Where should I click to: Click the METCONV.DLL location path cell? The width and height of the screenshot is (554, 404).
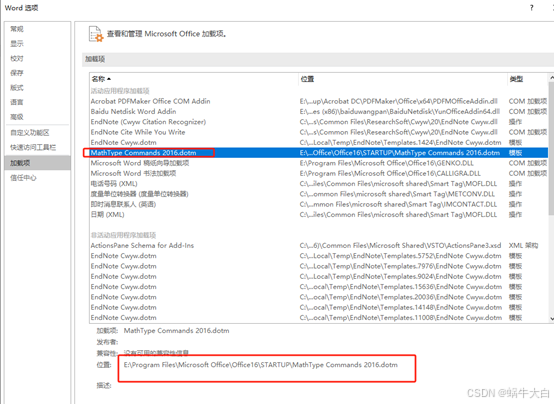(397, 194)
